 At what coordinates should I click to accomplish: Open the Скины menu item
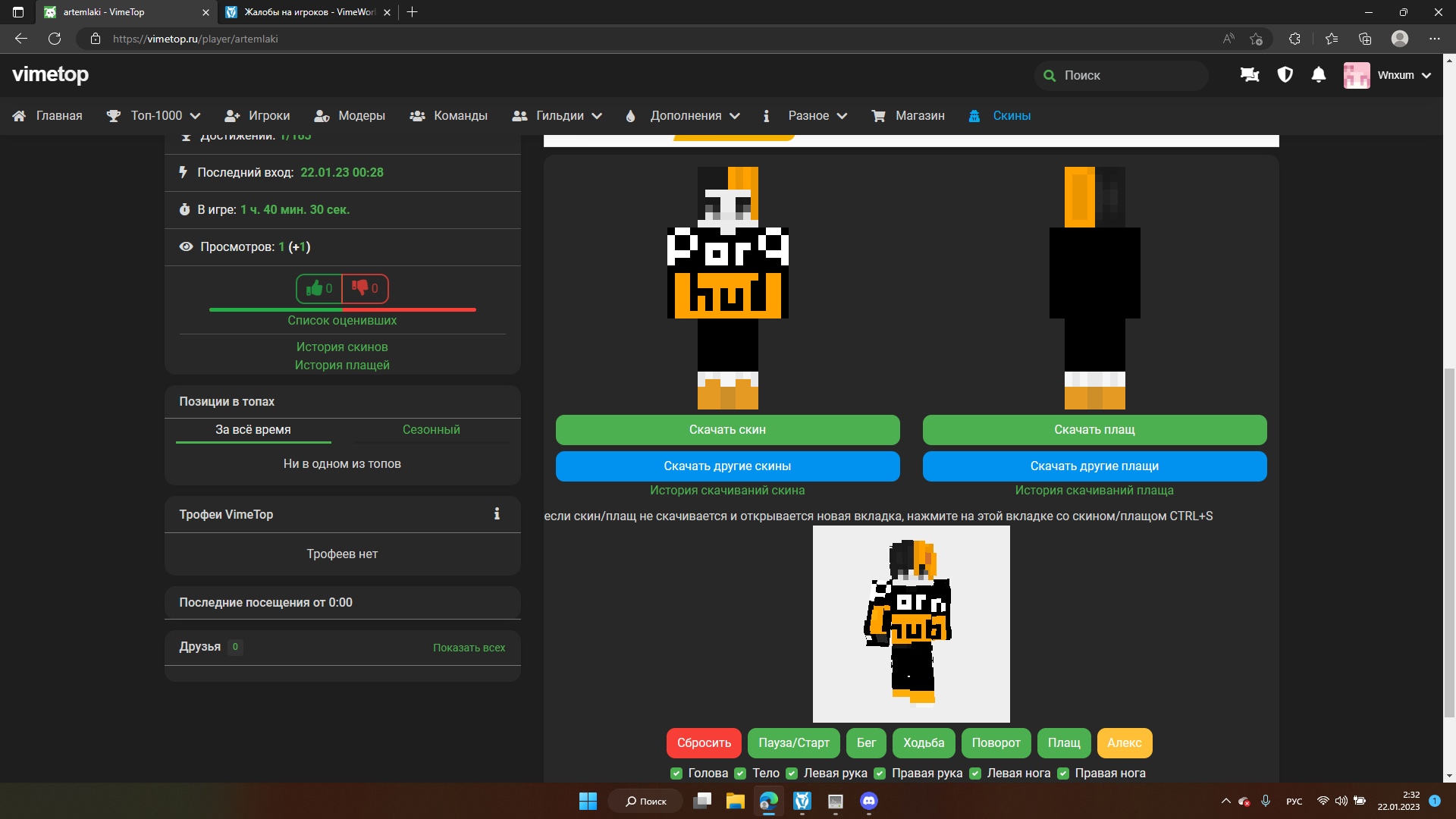click(1011, 115)
